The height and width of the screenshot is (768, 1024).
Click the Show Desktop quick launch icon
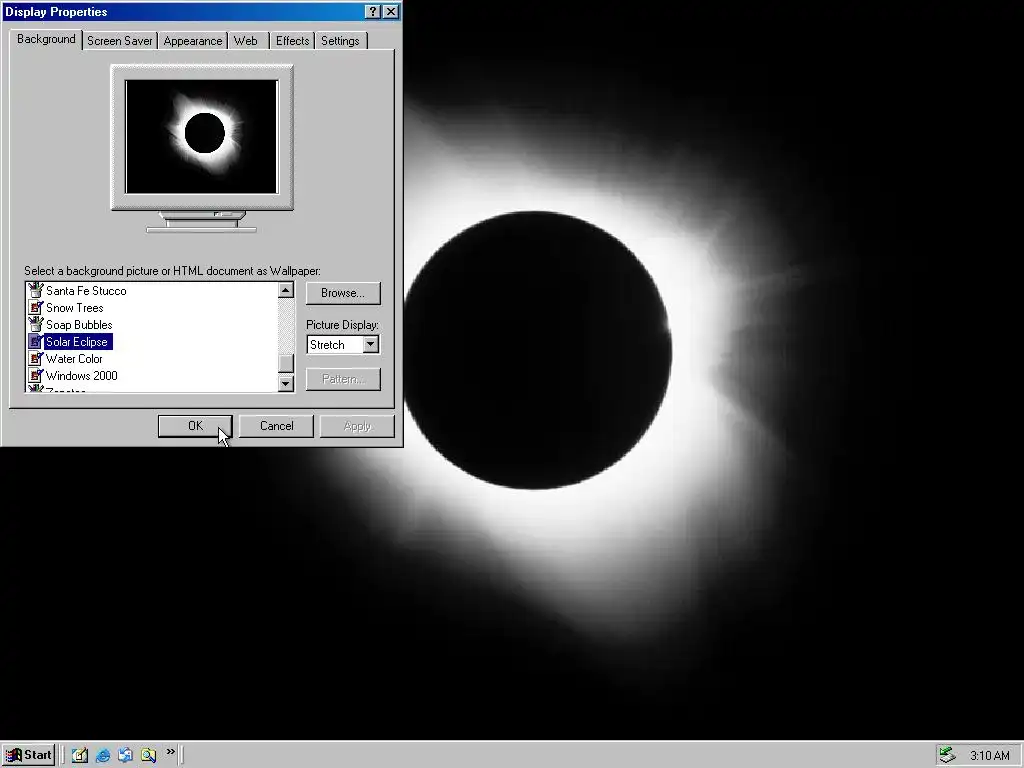(x=80, y=755)
